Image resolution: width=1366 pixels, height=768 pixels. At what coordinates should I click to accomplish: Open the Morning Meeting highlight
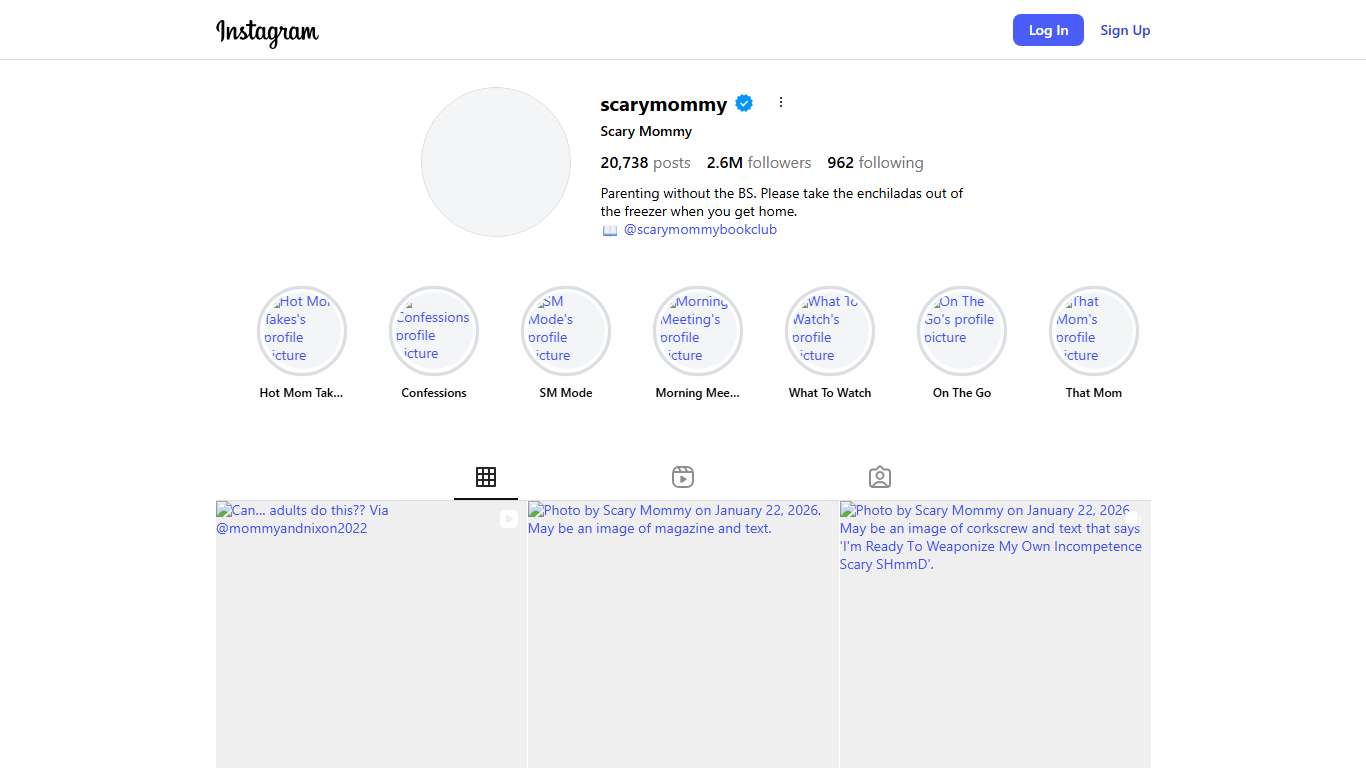[698, 331]
